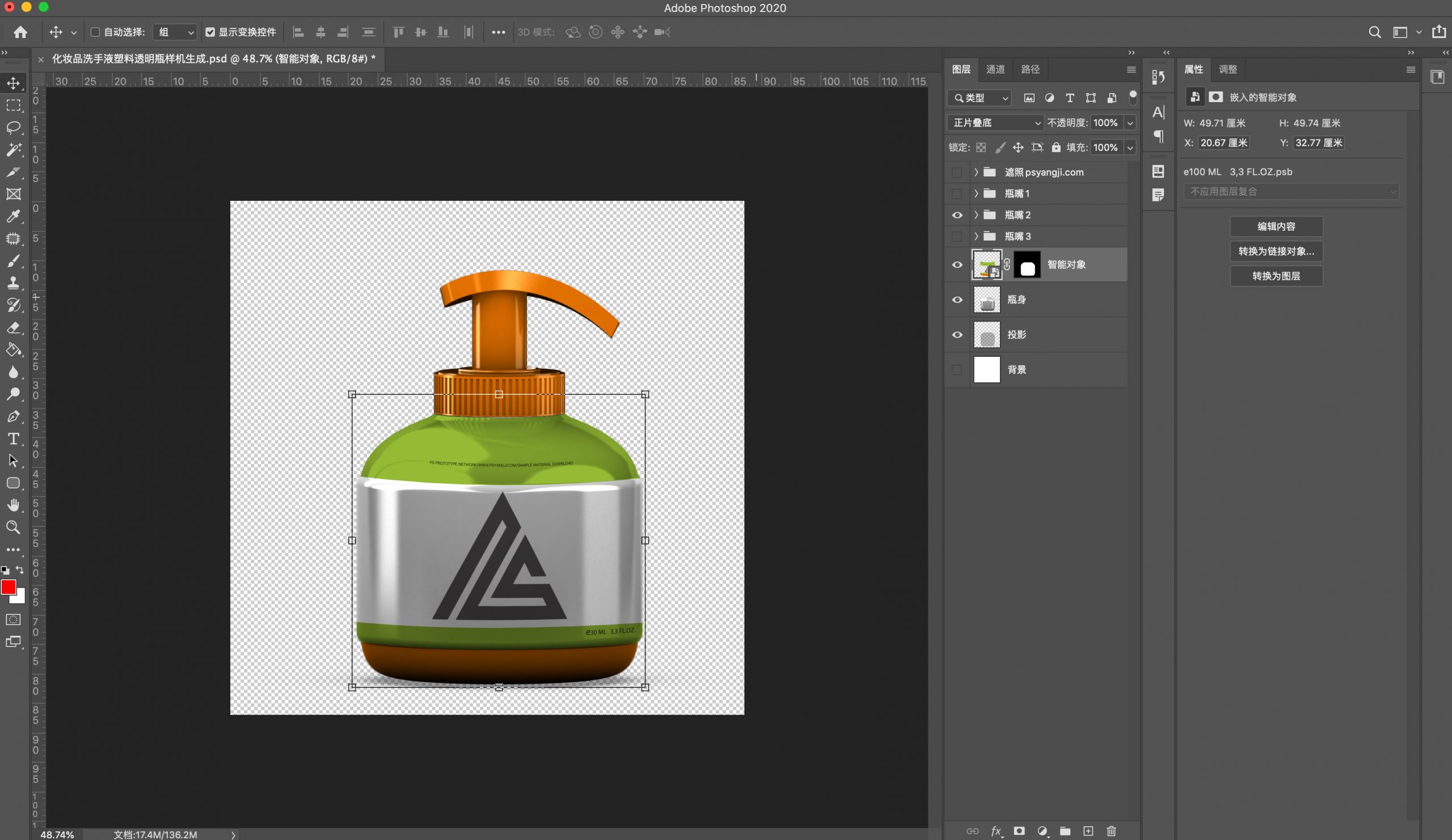The height and width of the screenshot is (840, 1452).
Task: Click the 转换为图层 button
Action: tap(1276, 276)
